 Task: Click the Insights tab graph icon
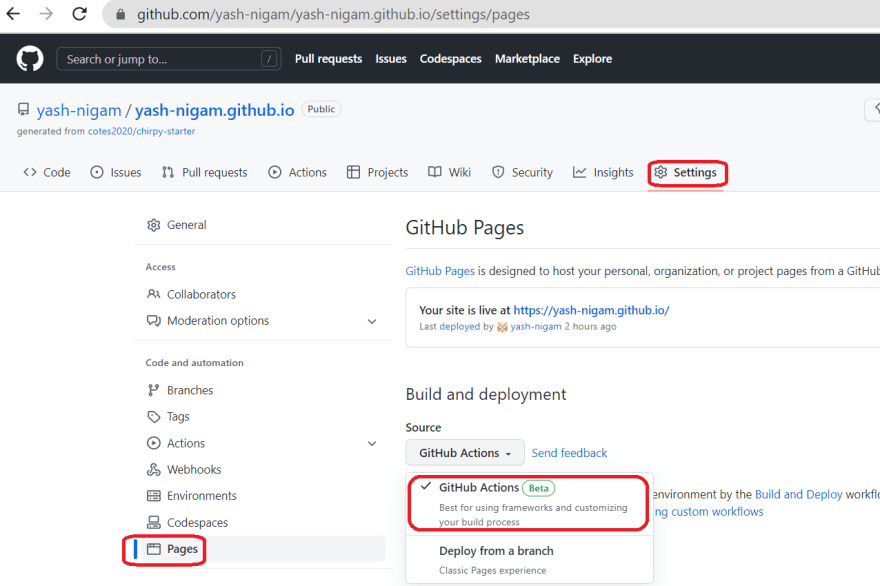579,172
